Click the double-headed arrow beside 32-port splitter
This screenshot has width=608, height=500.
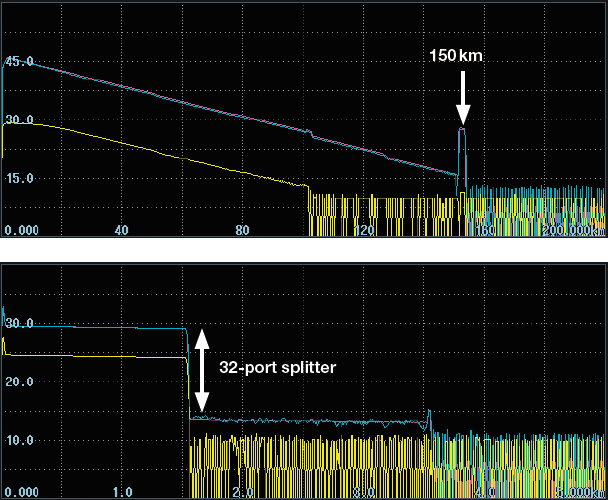[x=201, y=370]
